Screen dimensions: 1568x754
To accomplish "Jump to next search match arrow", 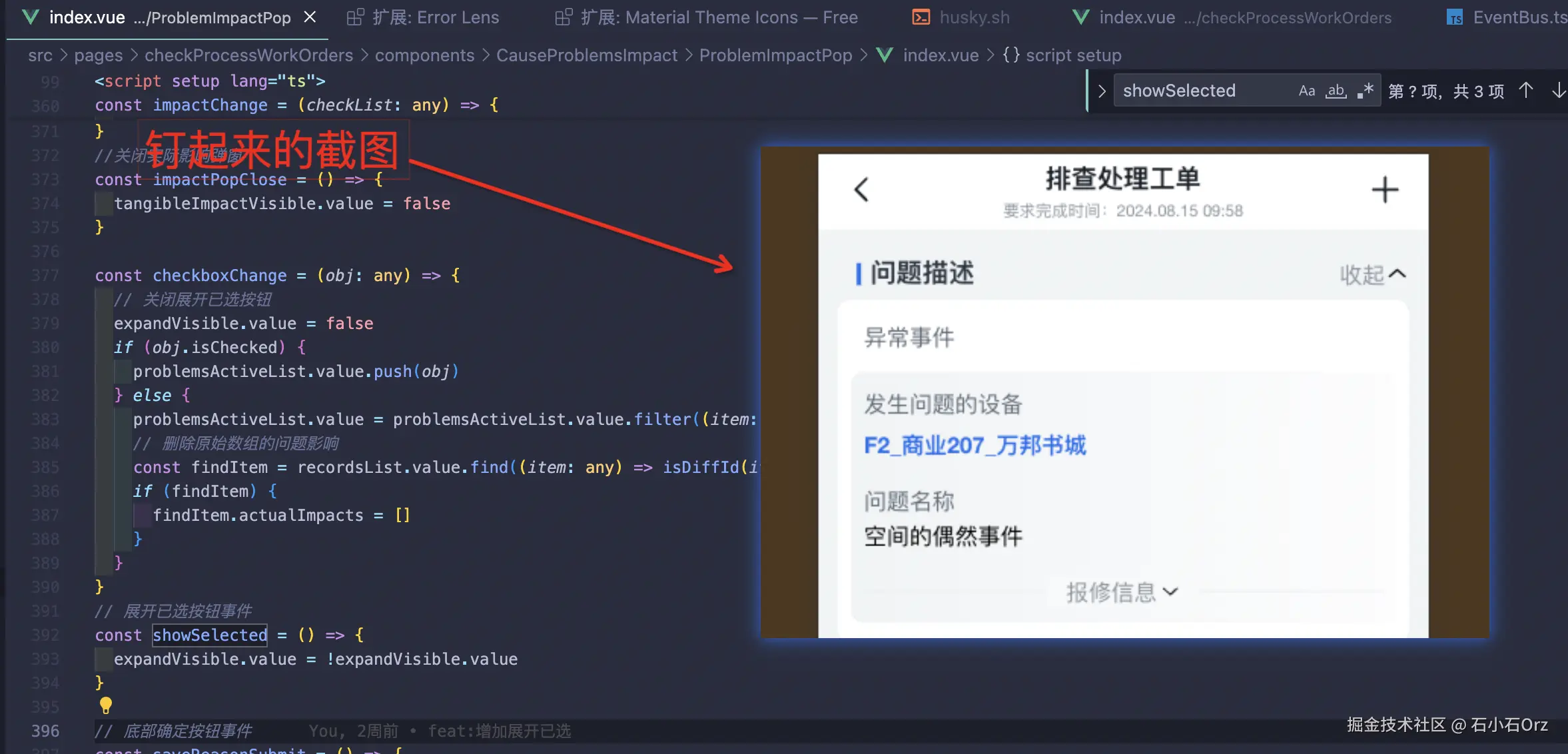I will [1558, 91].
